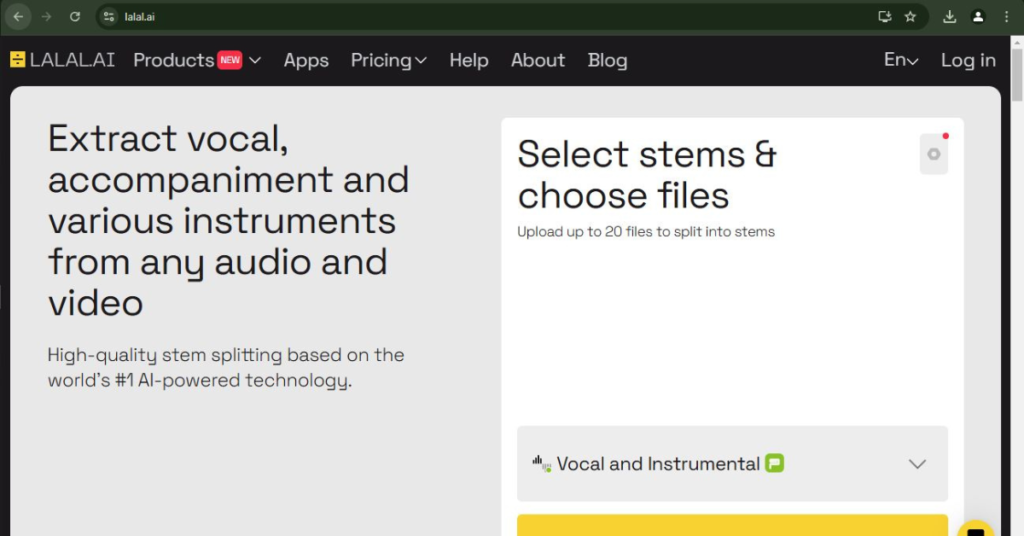Open the browser downloads icon

coord(950,17)
